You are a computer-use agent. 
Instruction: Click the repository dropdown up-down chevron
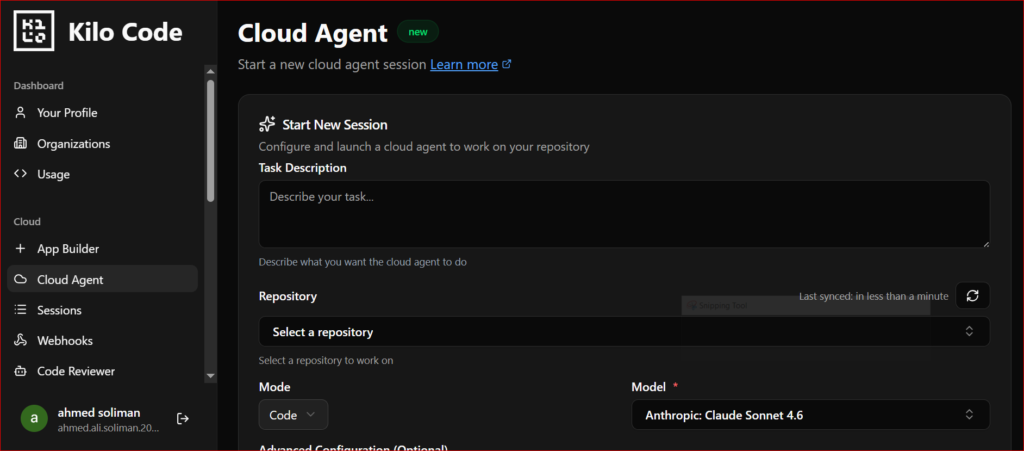969,332
